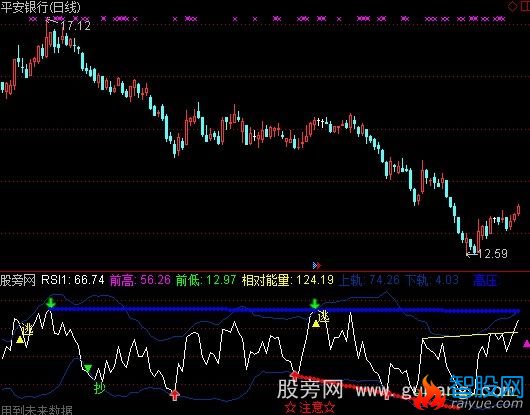530x415 pixels.
Task: Click the 12.59 low price label
Action: click(x=493, y=253)
